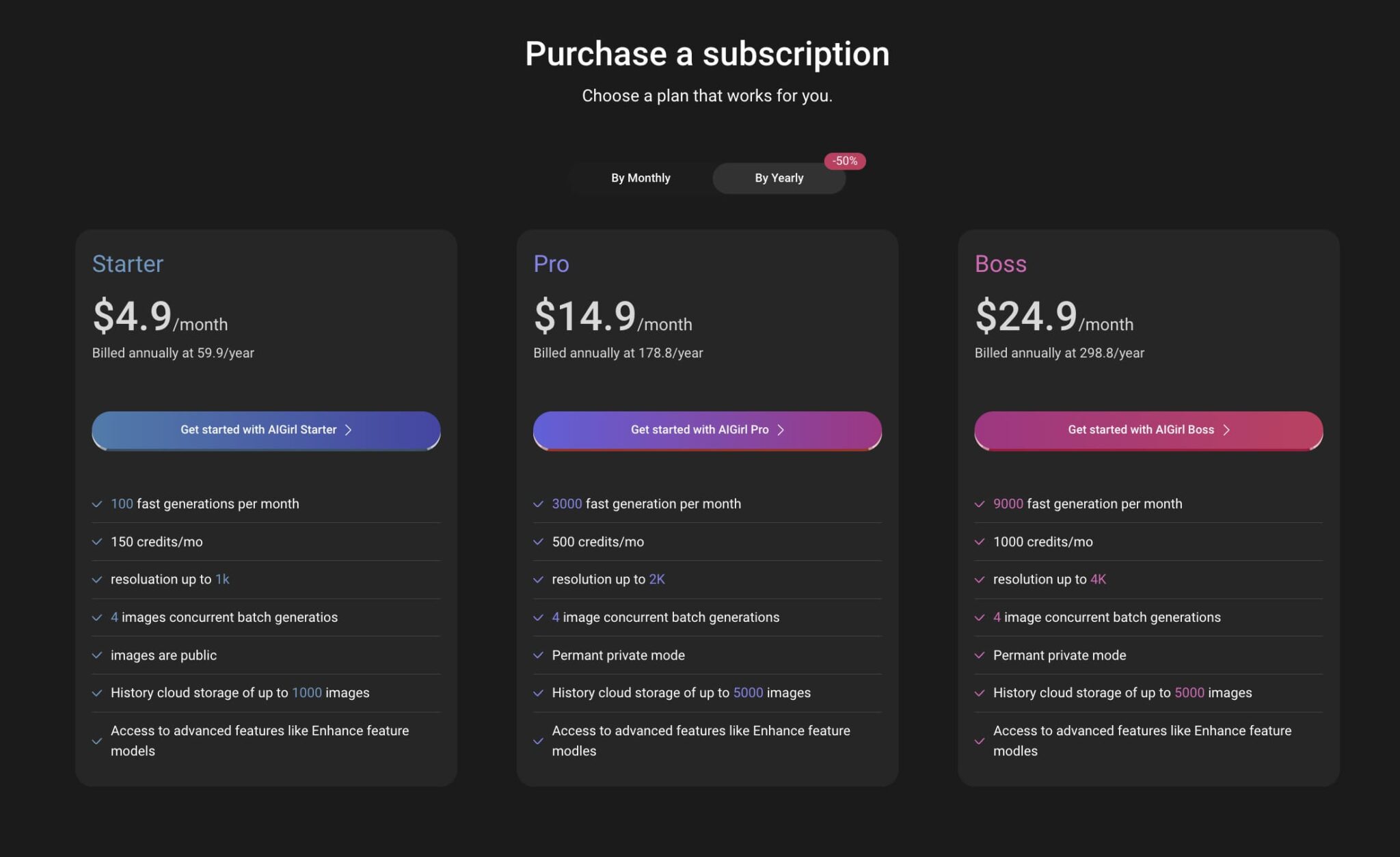Click checkmark beside Permant private mode in Pro

538,655
